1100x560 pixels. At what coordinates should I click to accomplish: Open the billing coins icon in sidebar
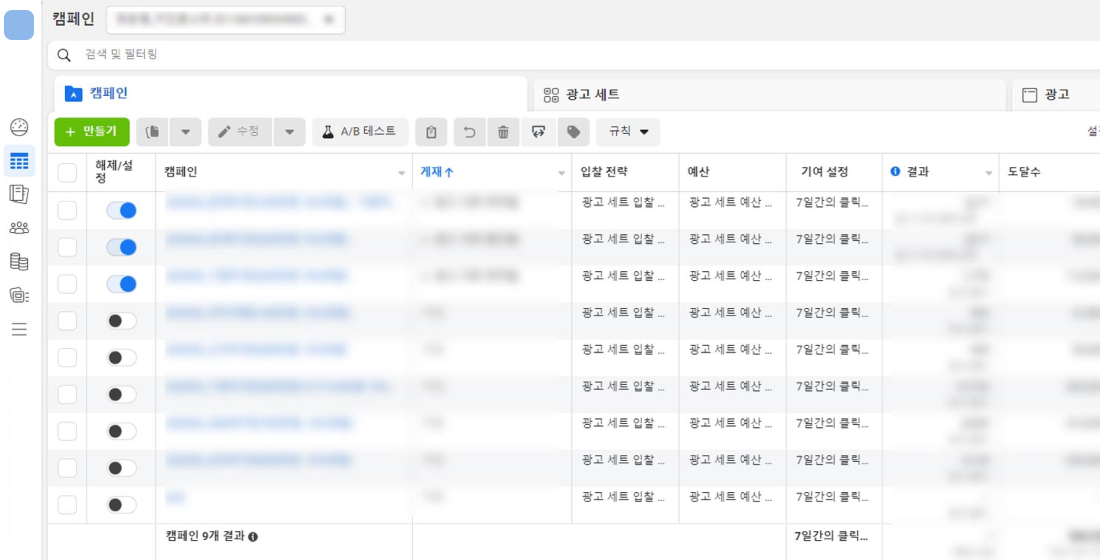click(x=19, y=261)
